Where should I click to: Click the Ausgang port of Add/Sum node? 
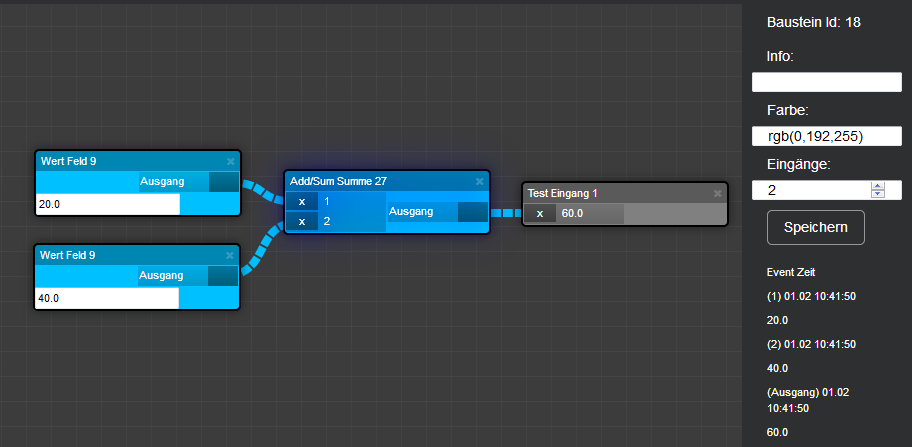point(473,212)
